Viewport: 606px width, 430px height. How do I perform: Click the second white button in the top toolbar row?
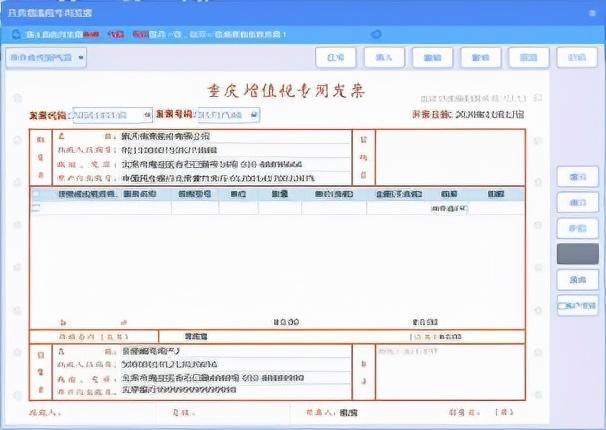pos(384,58)
